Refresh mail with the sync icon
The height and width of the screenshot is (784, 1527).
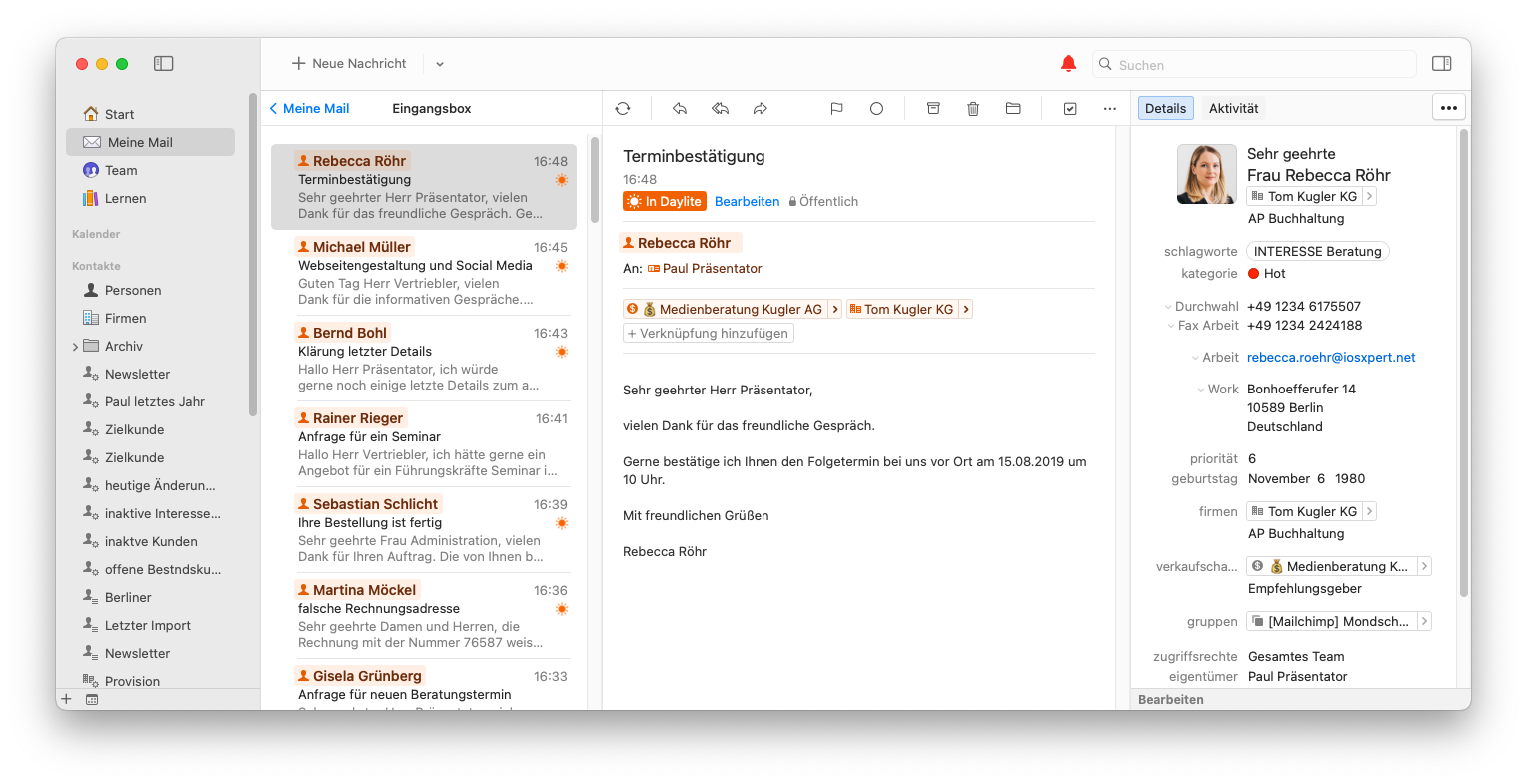623,108
